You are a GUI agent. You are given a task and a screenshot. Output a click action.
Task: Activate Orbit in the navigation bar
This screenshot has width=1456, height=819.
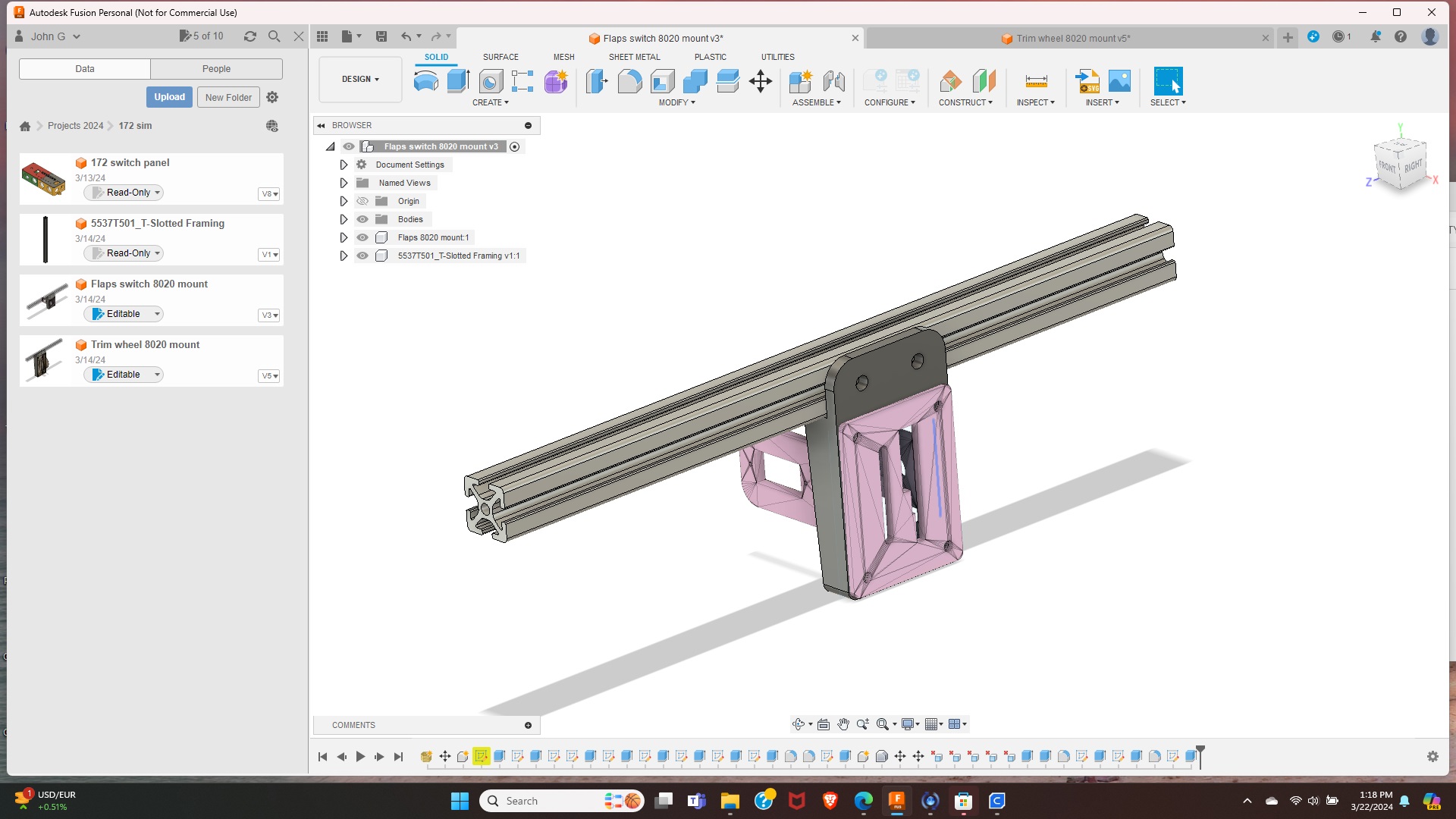point(799,724)
